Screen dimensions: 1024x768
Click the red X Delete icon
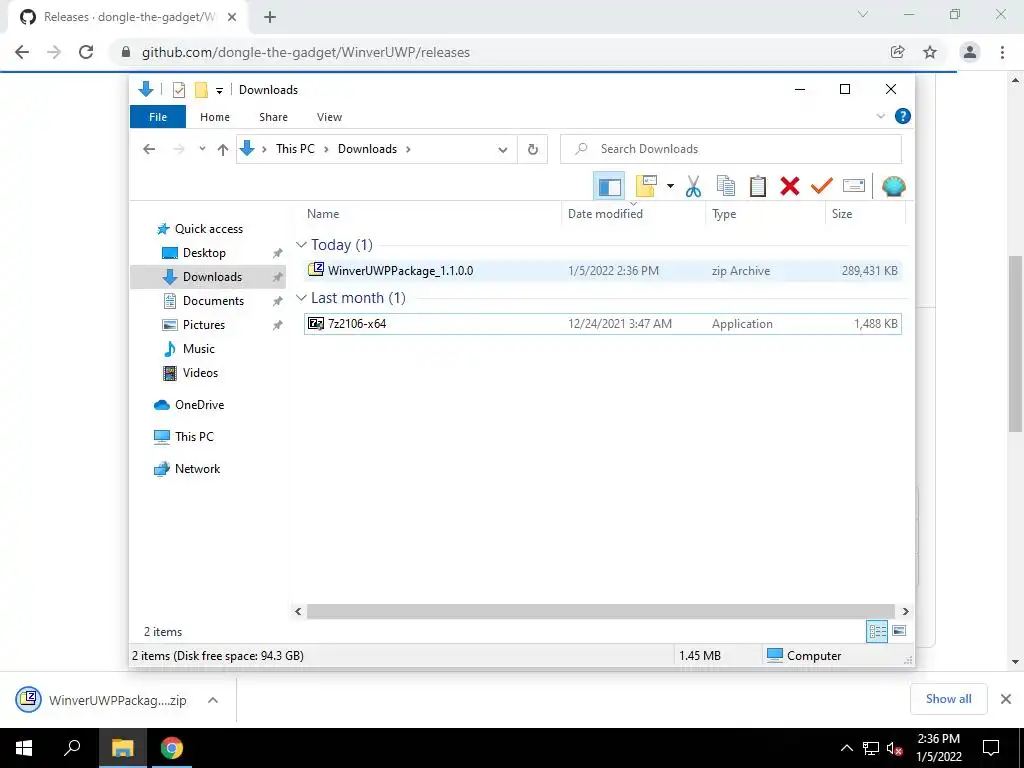(x=790, y=186)
